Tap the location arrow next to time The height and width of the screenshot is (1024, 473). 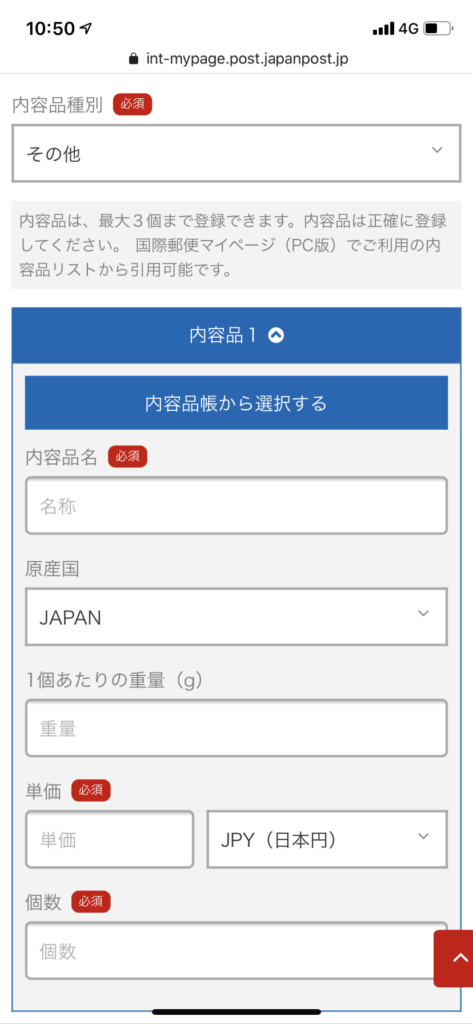pos(85,29)
